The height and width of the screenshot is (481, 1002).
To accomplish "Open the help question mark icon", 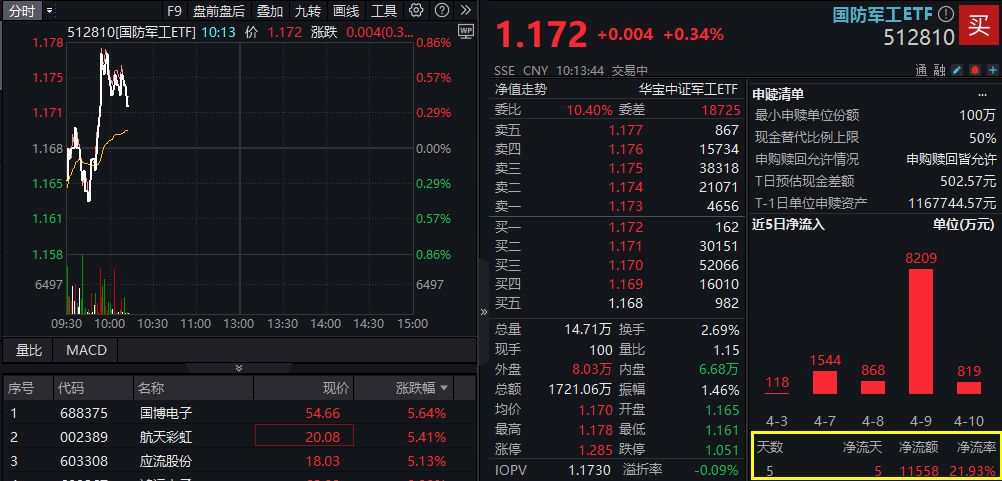I will 441,10.
